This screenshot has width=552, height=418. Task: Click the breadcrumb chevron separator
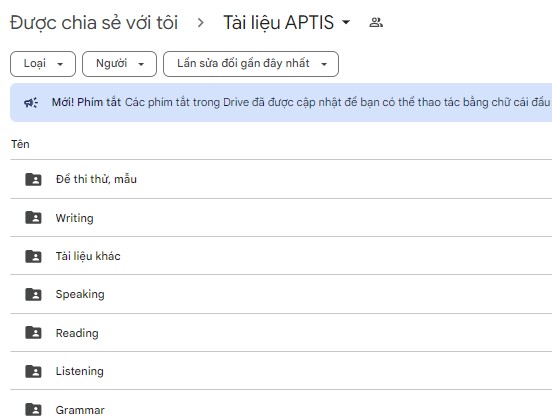(x=201, y=23)
